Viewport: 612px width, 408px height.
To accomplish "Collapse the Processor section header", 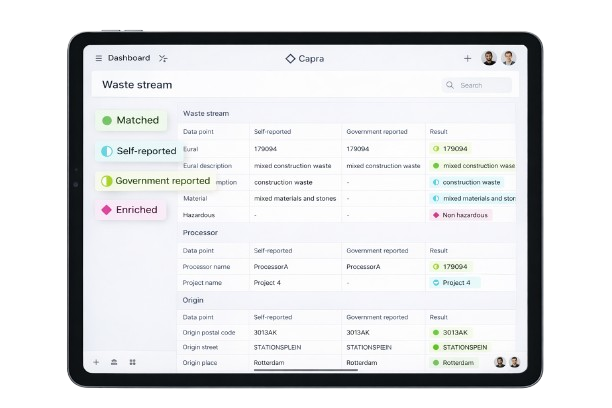I will (200, 232).
